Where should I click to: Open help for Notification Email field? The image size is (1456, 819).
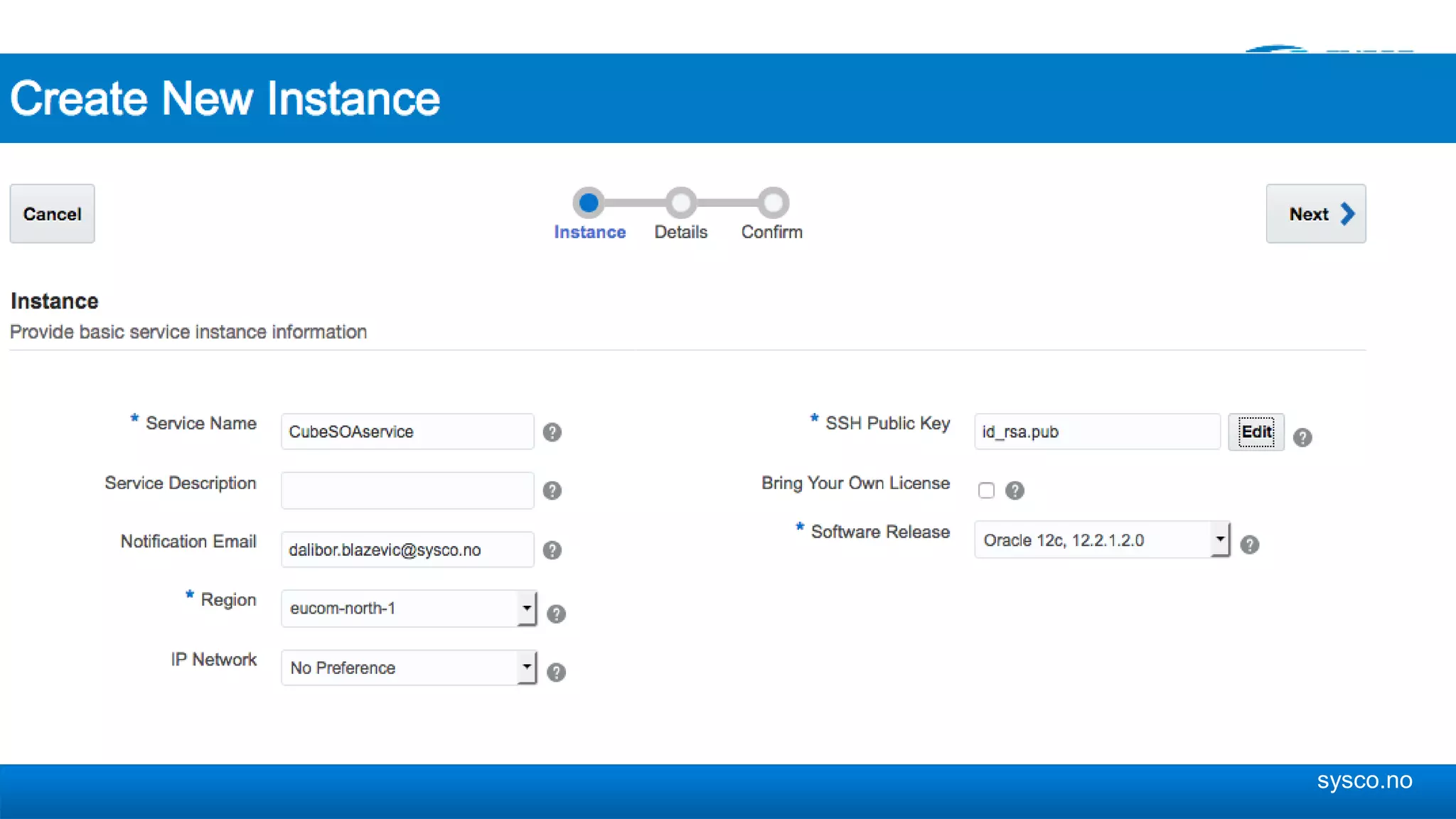pos(552,550)
